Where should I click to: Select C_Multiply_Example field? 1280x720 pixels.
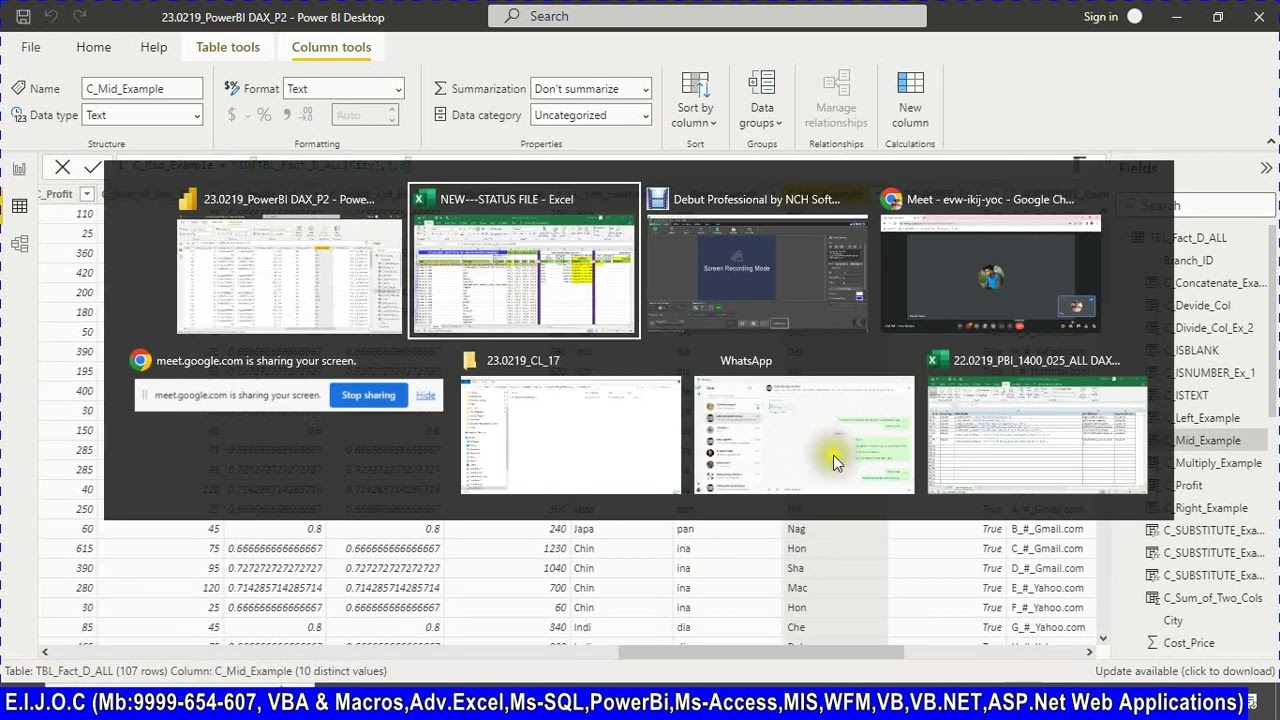tap(1212, 463)
